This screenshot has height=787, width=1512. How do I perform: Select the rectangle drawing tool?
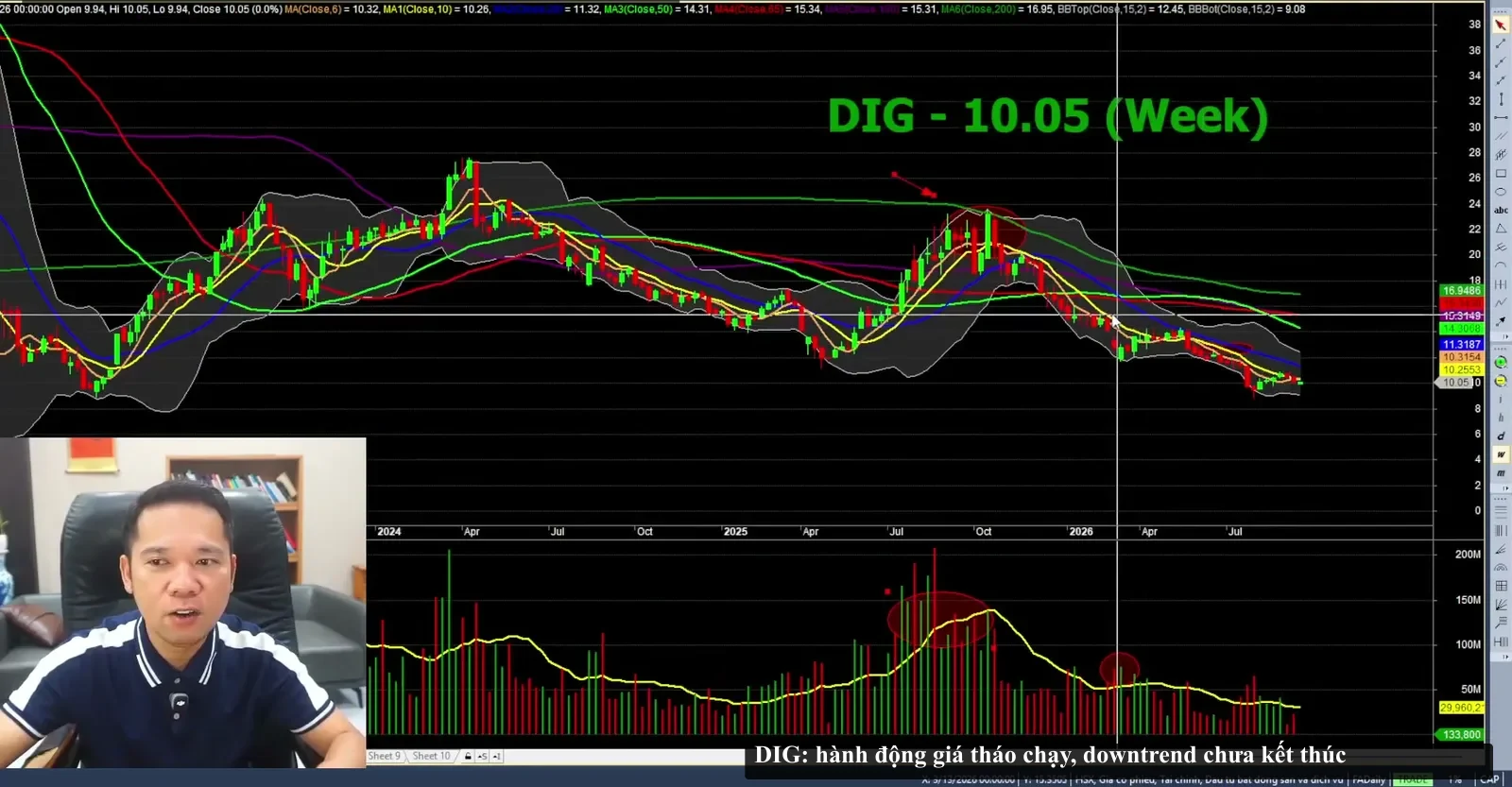pyautogui.click(x=1501, y=174)
